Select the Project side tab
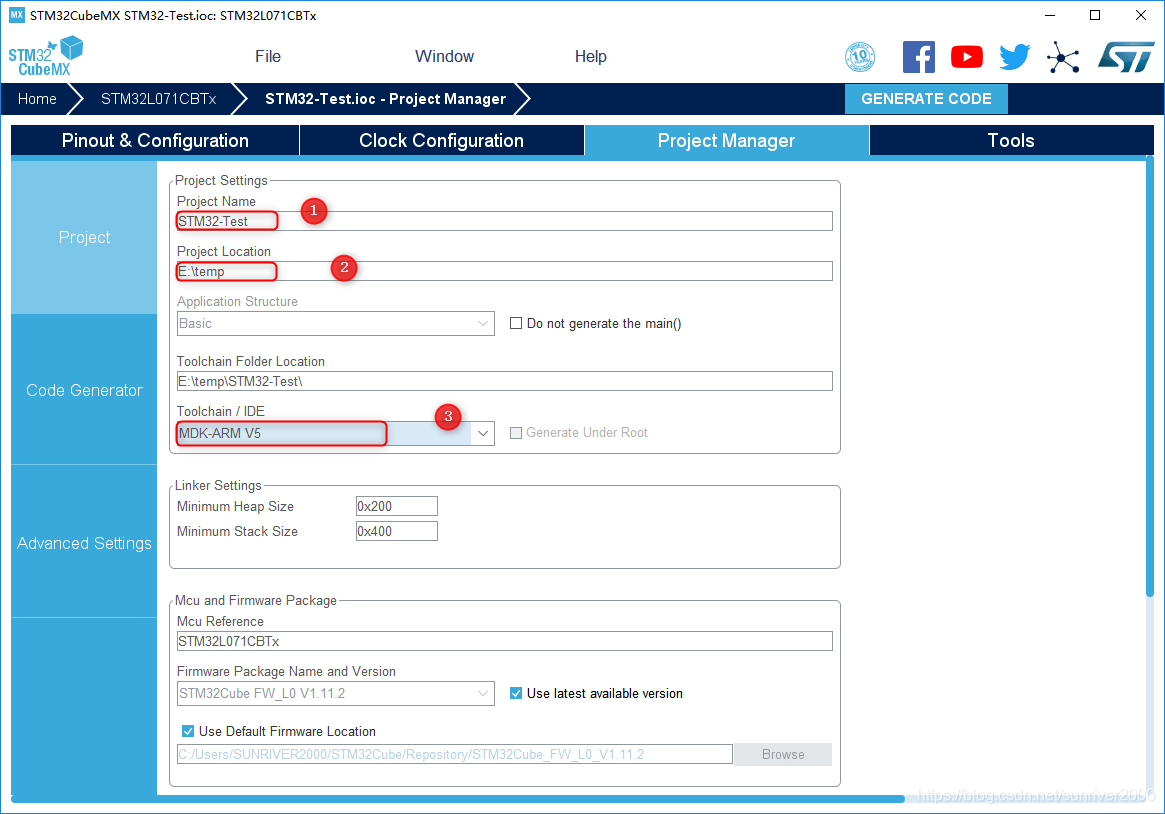 [84, 237]
